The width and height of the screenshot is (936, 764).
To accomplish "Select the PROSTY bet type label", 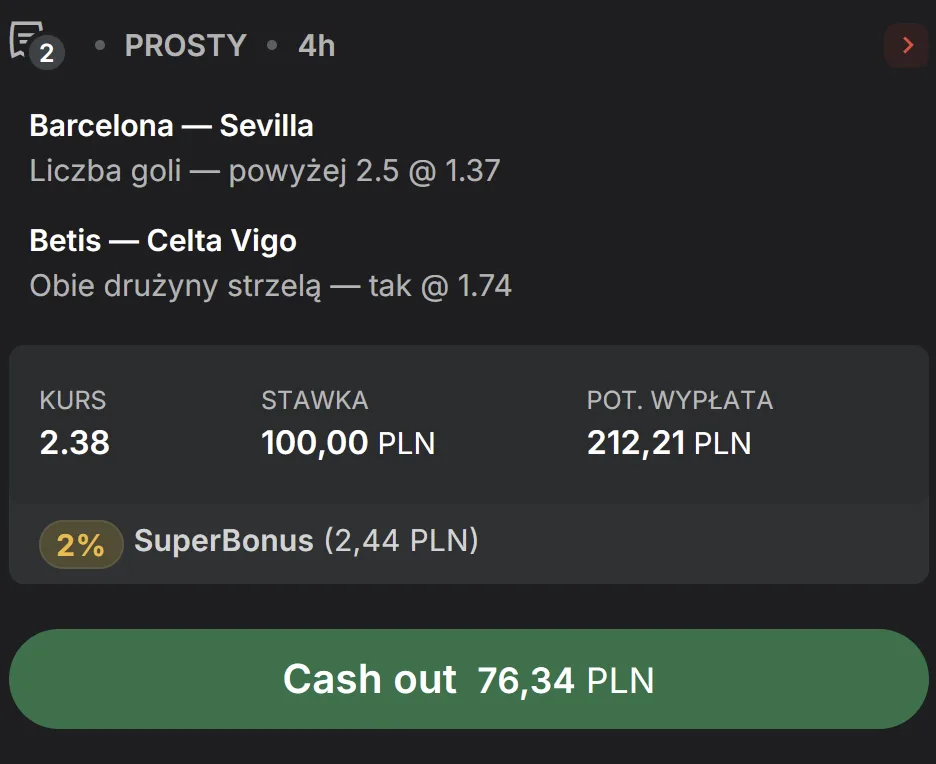I will pos(185,45).
